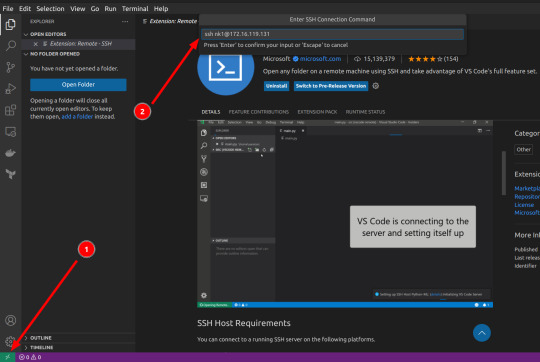The width and height of the screenshot is (540, 362).
Task: Click the Open Folder button
Action: [x=78, y=85]
